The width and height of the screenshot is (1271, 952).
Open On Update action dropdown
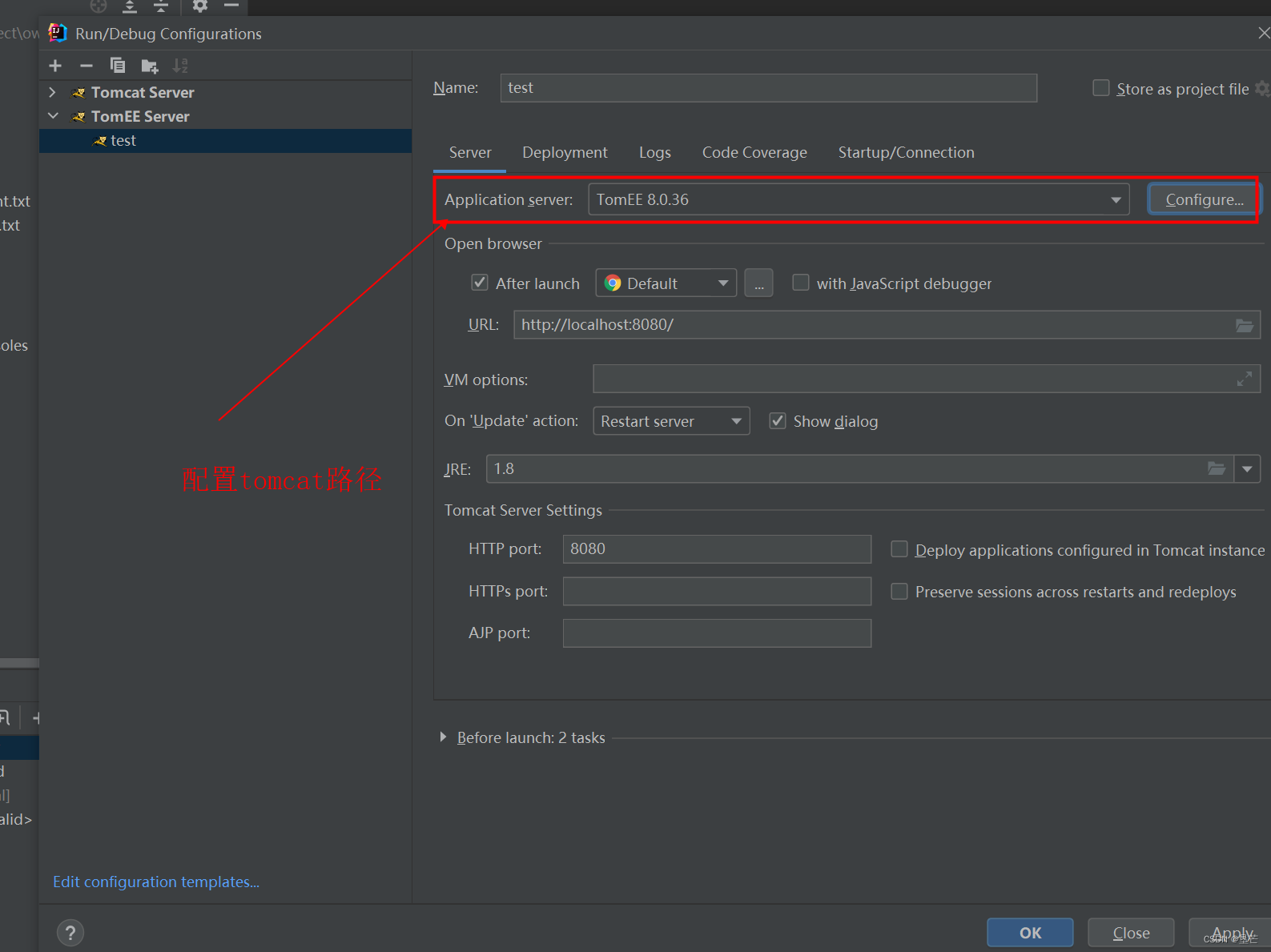[x=671, y=421]
